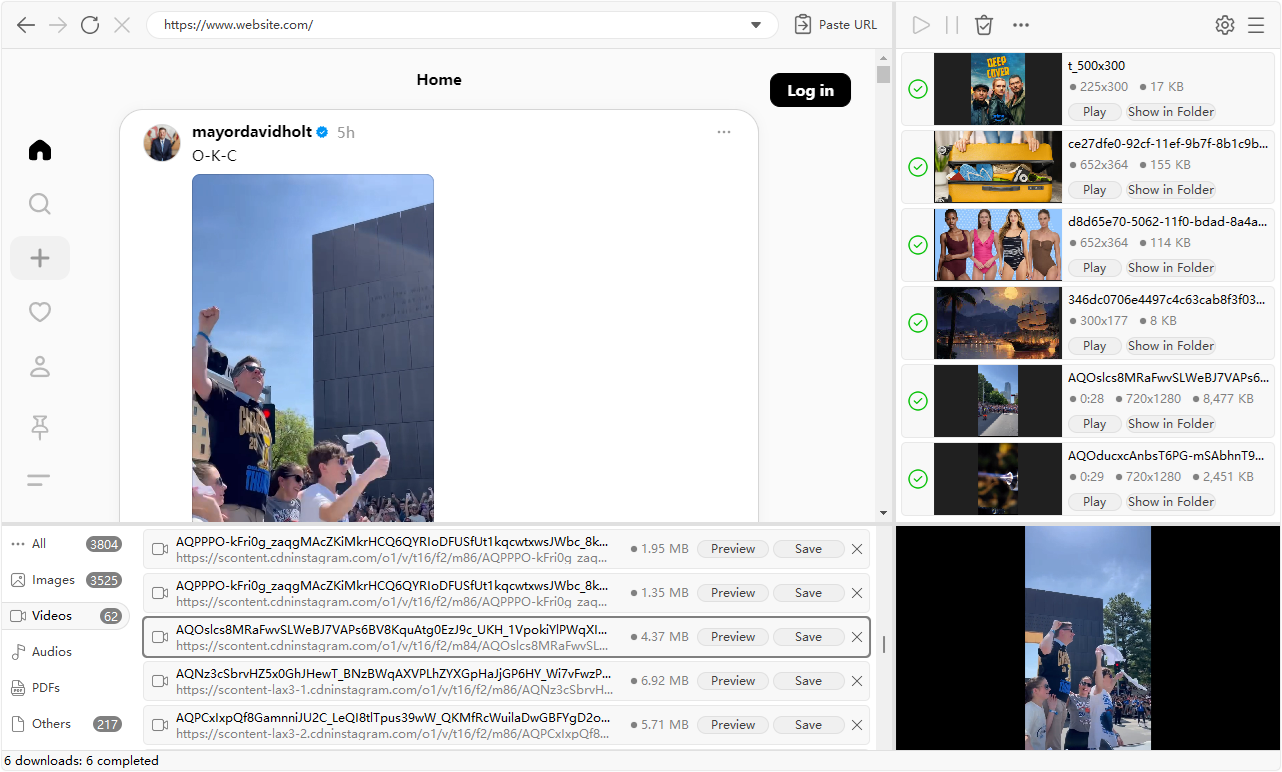Open the settings gear icon
This screenshot has height=772, width=1282.
(x=1225, y=25)
